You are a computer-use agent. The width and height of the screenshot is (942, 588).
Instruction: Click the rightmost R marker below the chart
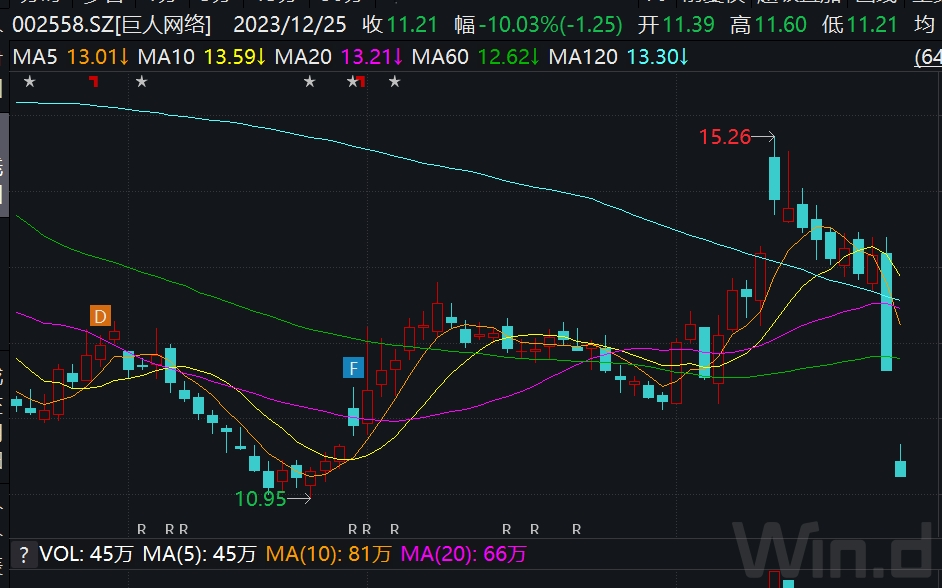coord(577,529)
